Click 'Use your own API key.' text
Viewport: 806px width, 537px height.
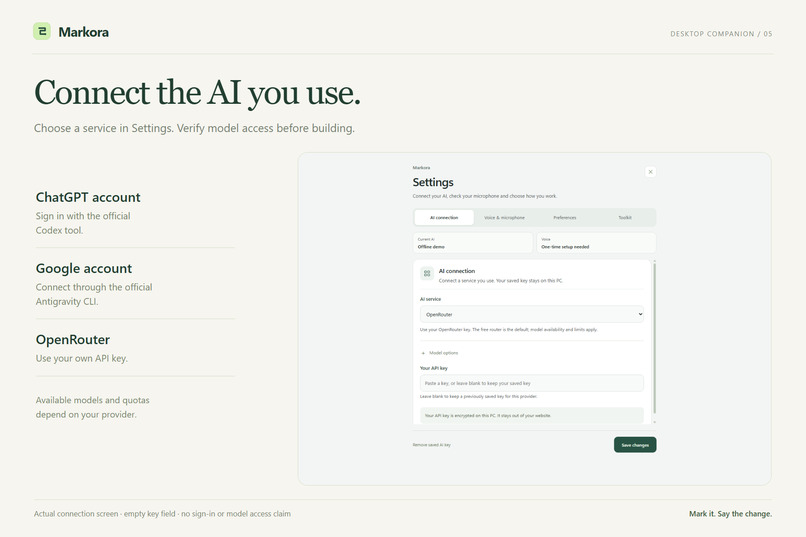(x=82, y=358)
